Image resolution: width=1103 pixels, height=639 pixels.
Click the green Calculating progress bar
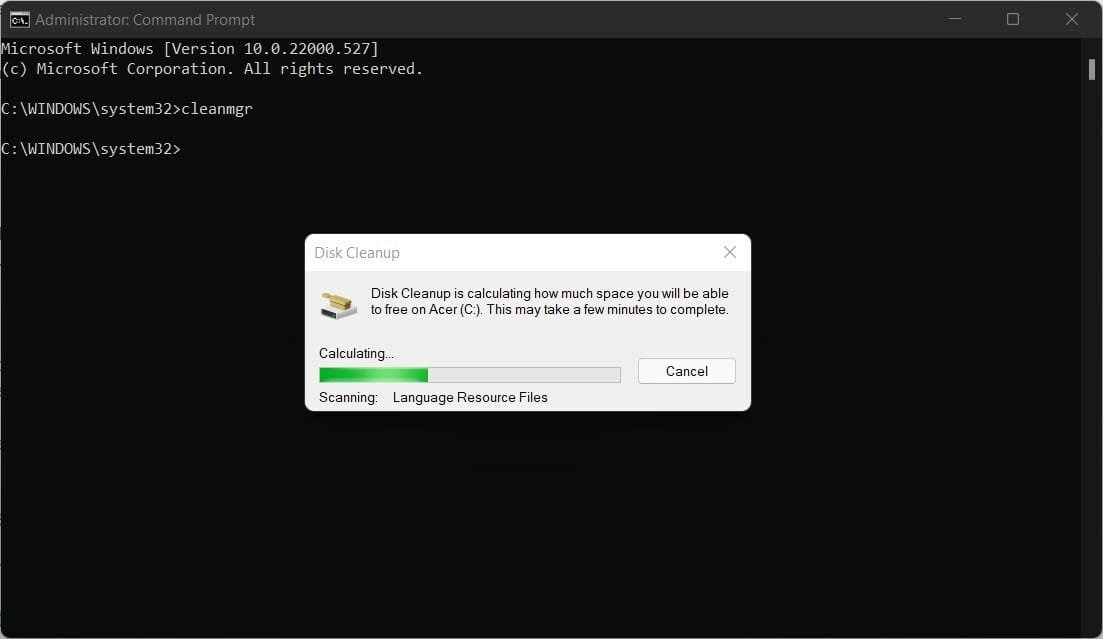470,374
